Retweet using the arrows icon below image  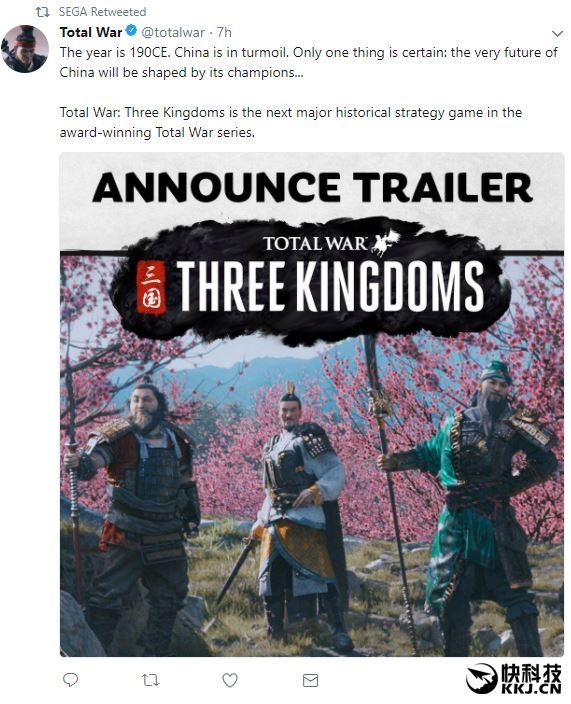150,680
